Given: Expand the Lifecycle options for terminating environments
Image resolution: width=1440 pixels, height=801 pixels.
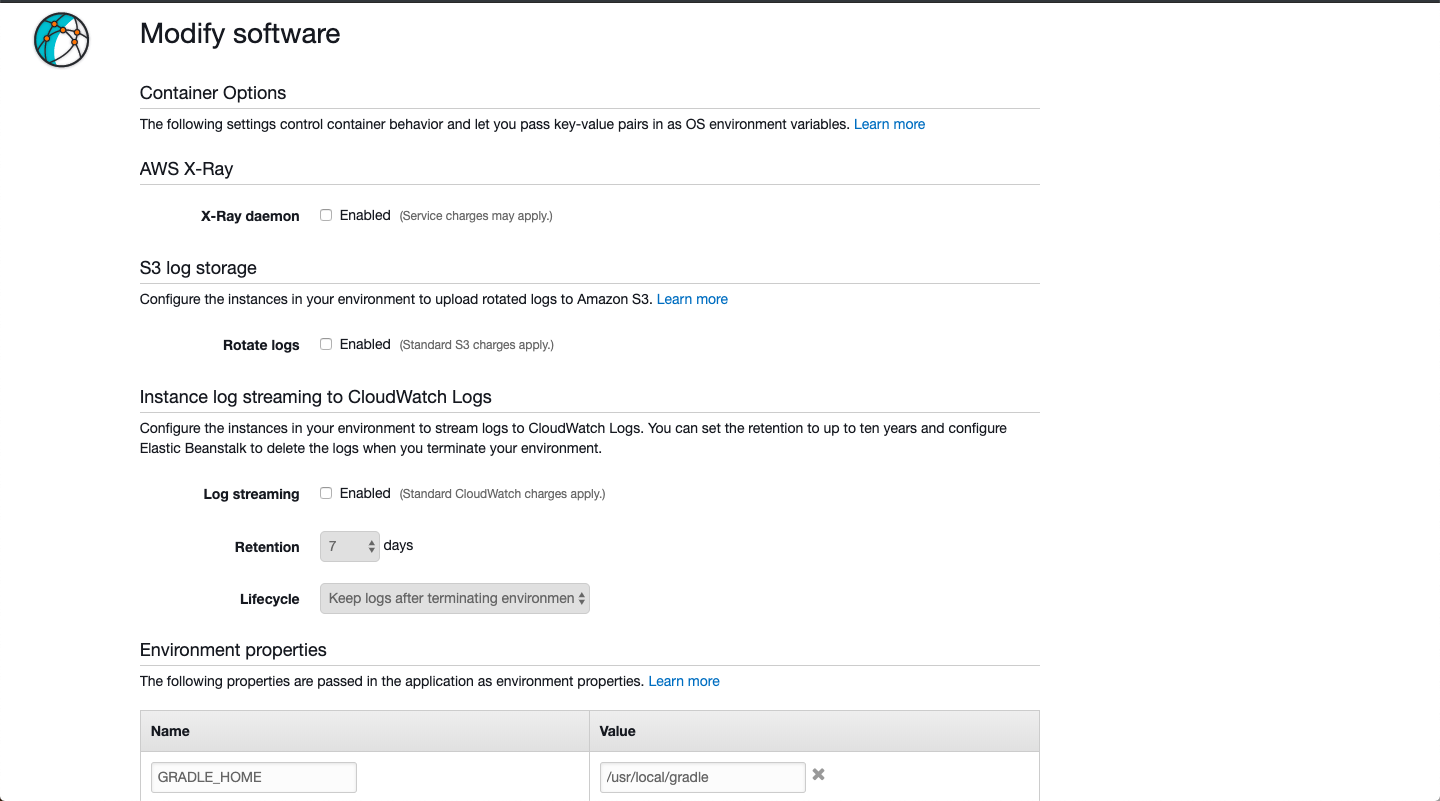Looking at the screenshot, I should [454, 598].
